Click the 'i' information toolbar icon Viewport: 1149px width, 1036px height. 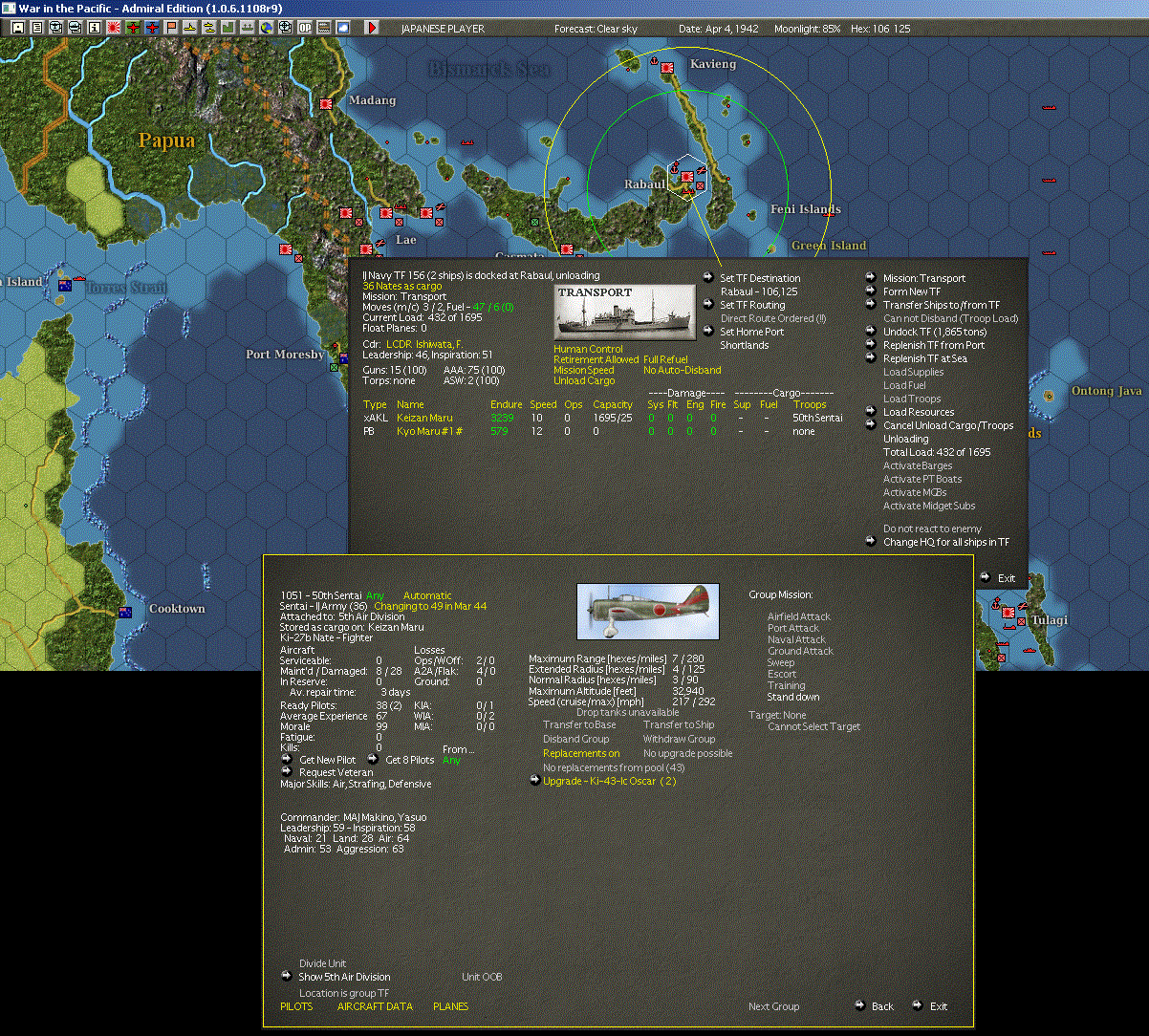pyautogui.click(x=94, y=28)
